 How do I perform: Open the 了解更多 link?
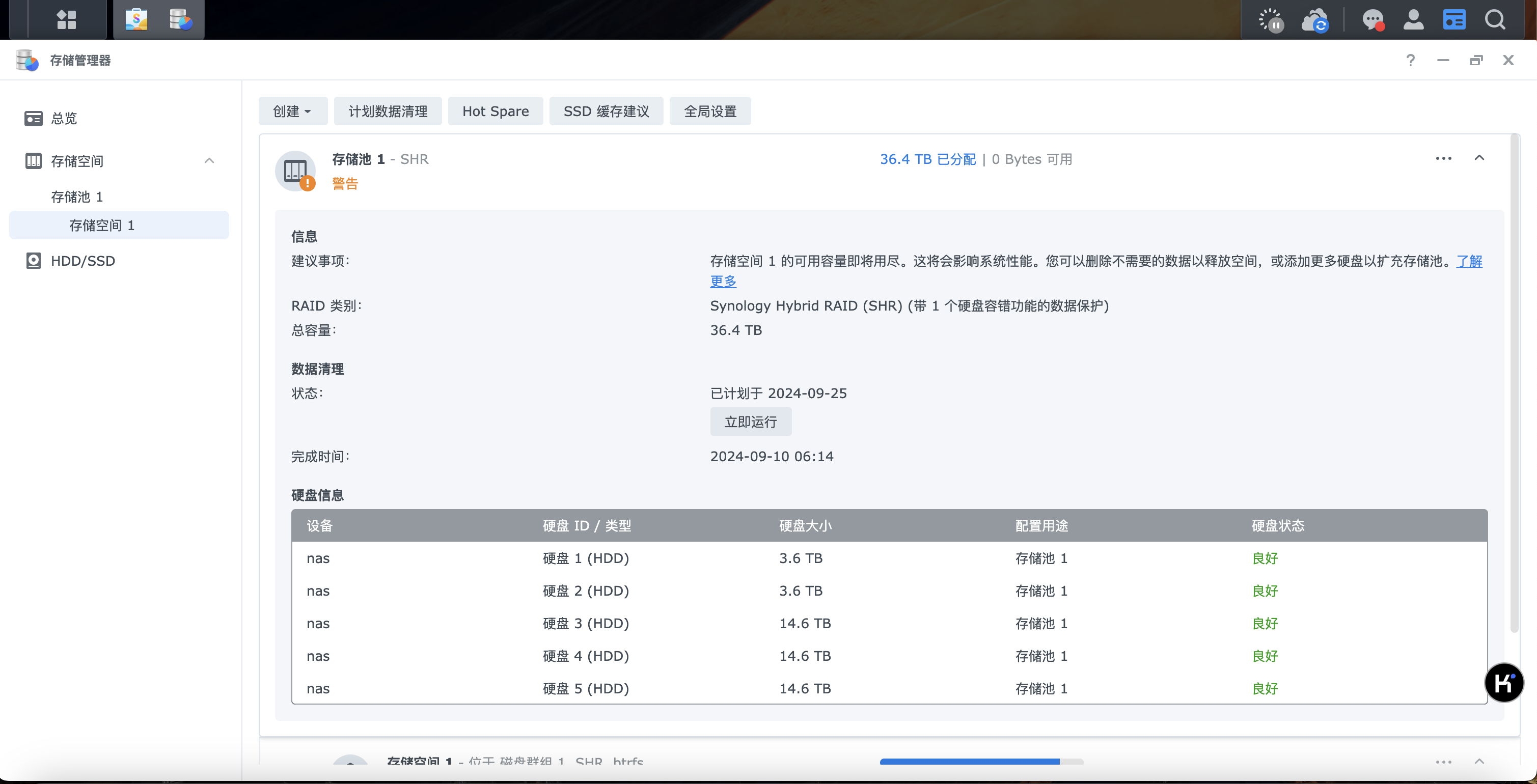(x=1470, y=261)
